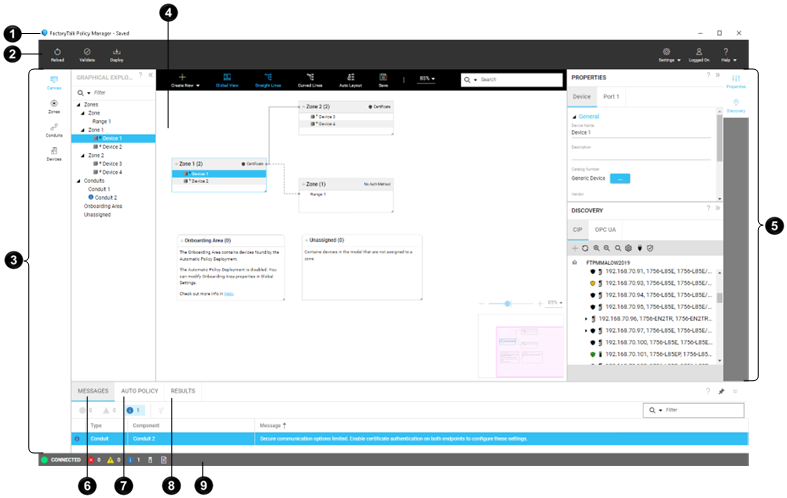Click the shield icon in Discovery toolbar
The image size is (787, 498).
pyautogui.click(x=650, y=248)
